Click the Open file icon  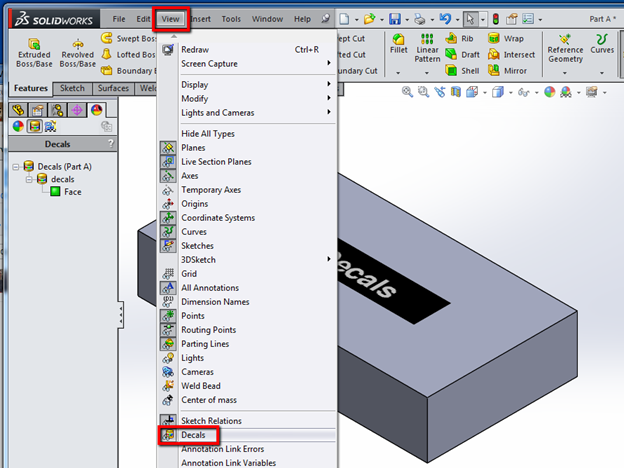tap(370, 19)
